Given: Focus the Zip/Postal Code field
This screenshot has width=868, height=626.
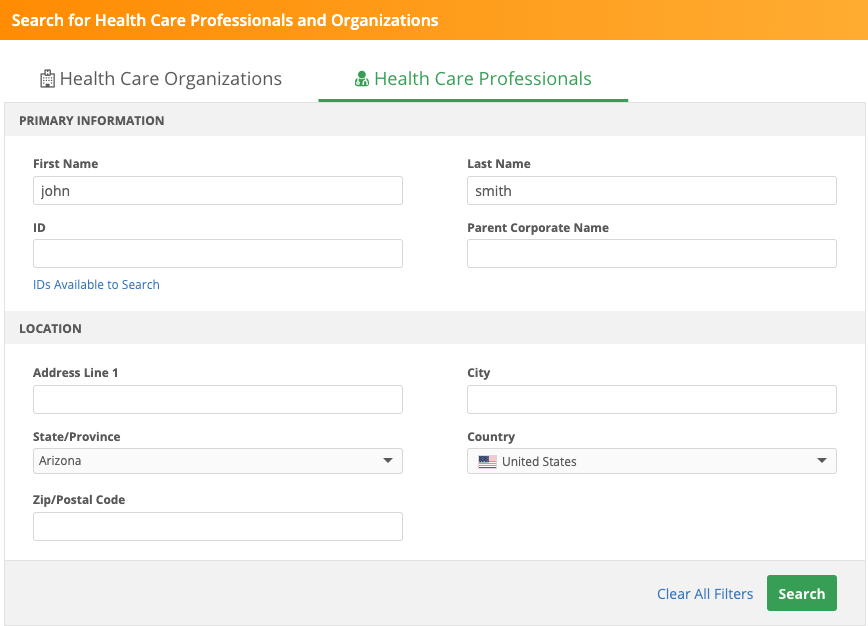Looking at the screenshot, I should (x=217, y=527).
